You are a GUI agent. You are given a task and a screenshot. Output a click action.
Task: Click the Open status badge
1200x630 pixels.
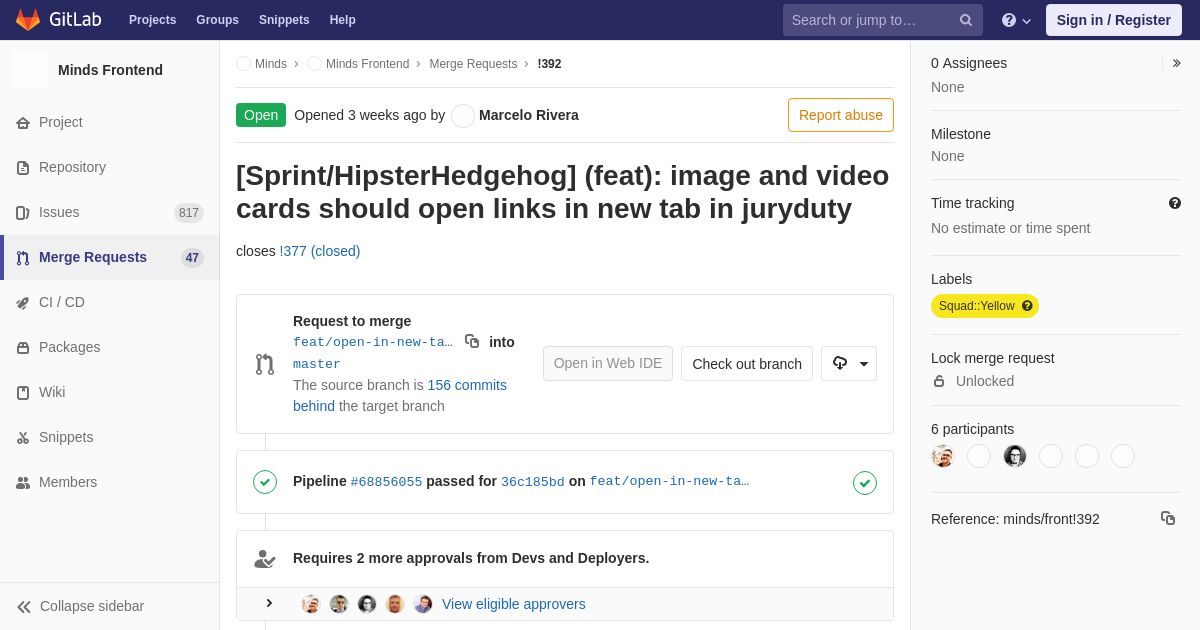pos(261,115)
